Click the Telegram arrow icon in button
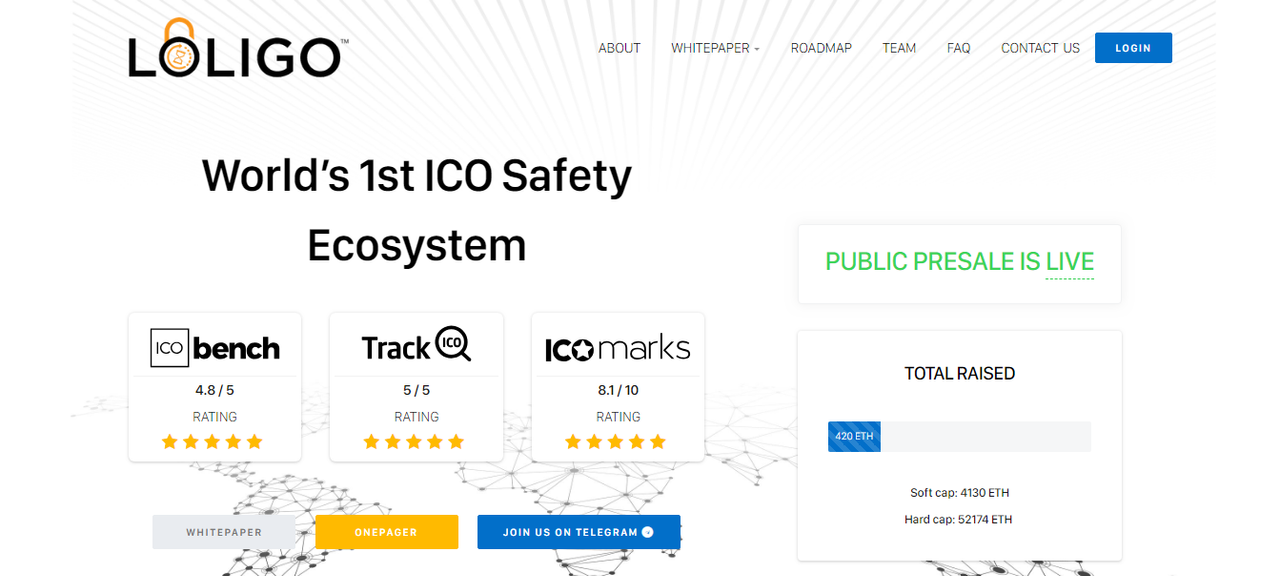This screenshot has width=1280, height=576. pyautogui.click(x=647, y=532)
